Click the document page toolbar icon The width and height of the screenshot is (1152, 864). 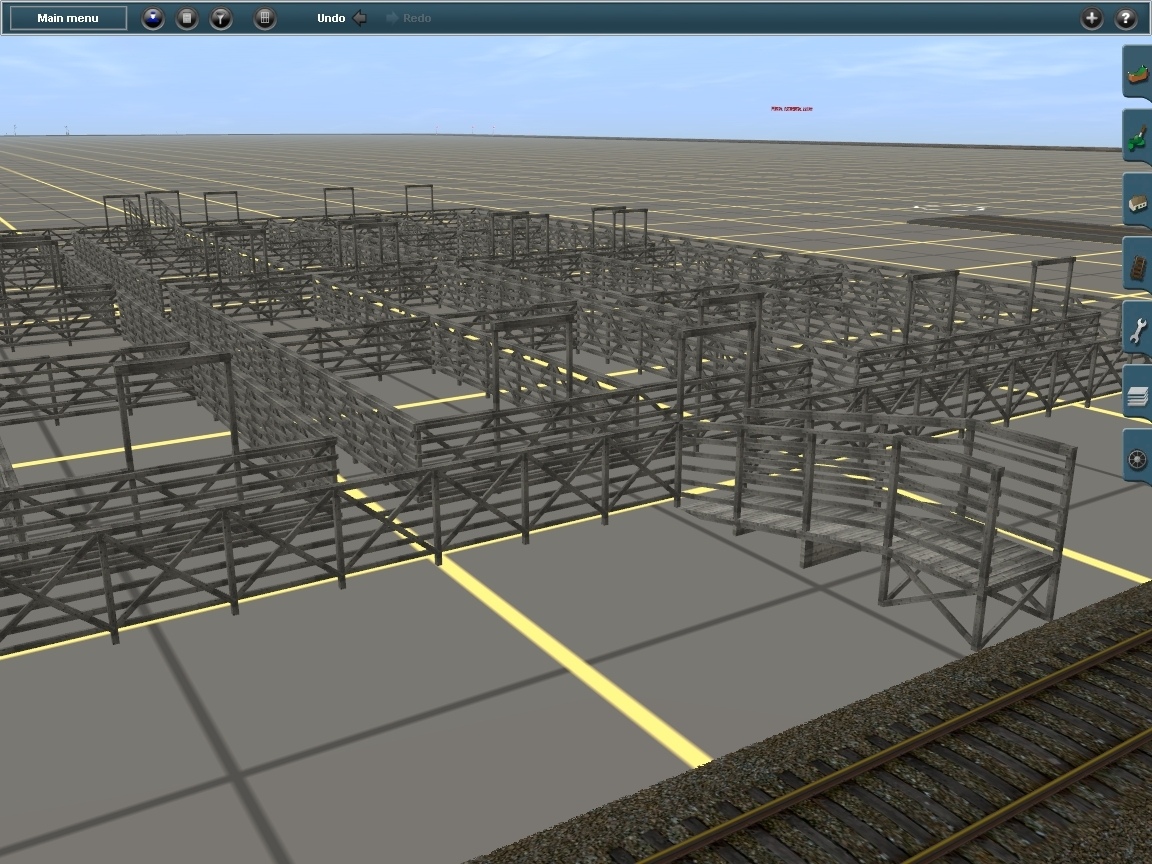(x=187, y=18)
